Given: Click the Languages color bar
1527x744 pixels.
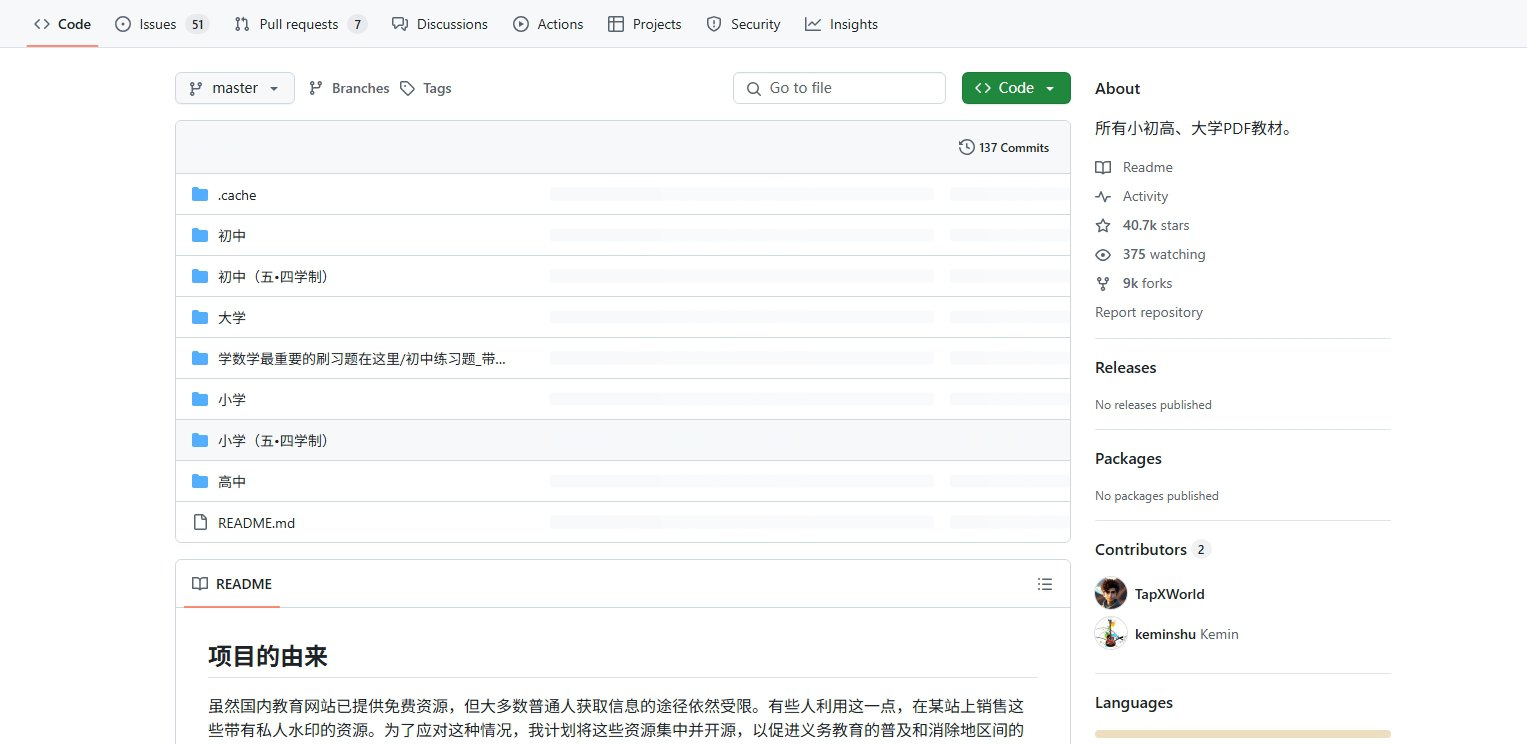Looking at the screenshot, I should tap(1243, 734).
